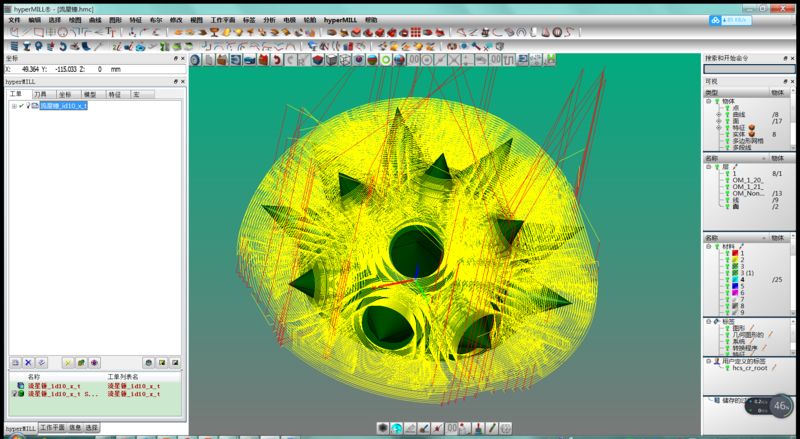Open the 分析 menu
Viewport: 800px width, 439px height.
(x=269, y=20)
